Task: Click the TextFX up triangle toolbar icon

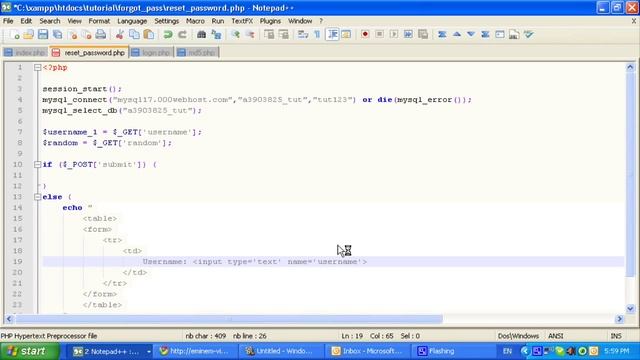Action: click(457, 35)
